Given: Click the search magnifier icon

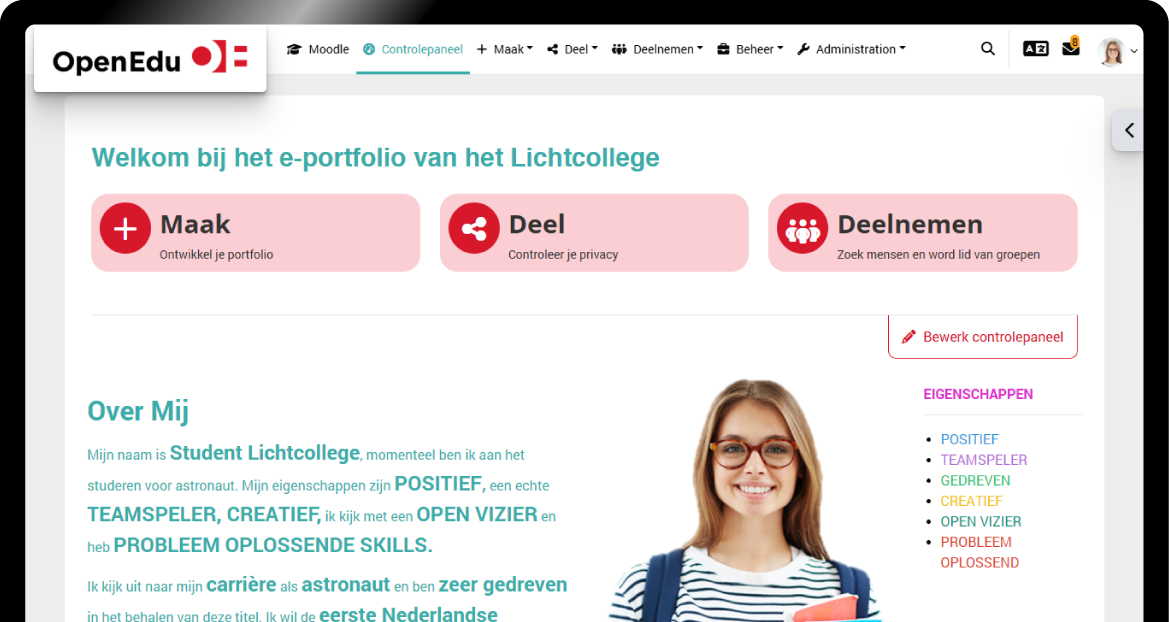Looking at the screenshot, I should click(x=988, y=49).
